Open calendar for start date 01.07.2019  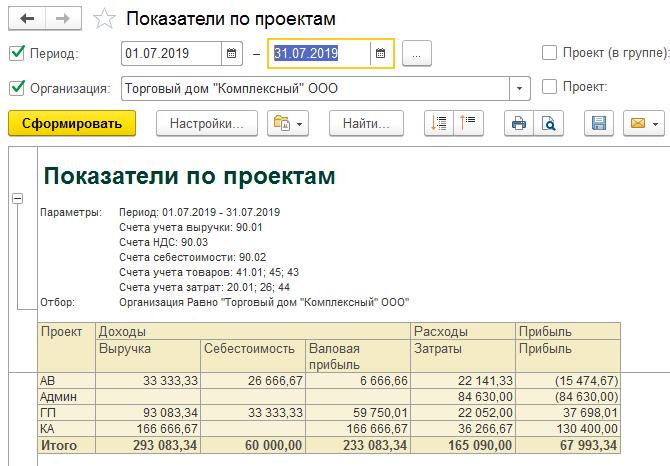point(232,53)
